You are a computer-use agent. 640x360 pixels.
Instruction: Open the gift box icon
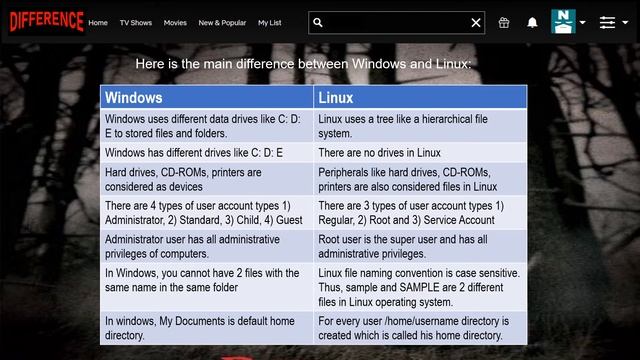coord(504,22)
